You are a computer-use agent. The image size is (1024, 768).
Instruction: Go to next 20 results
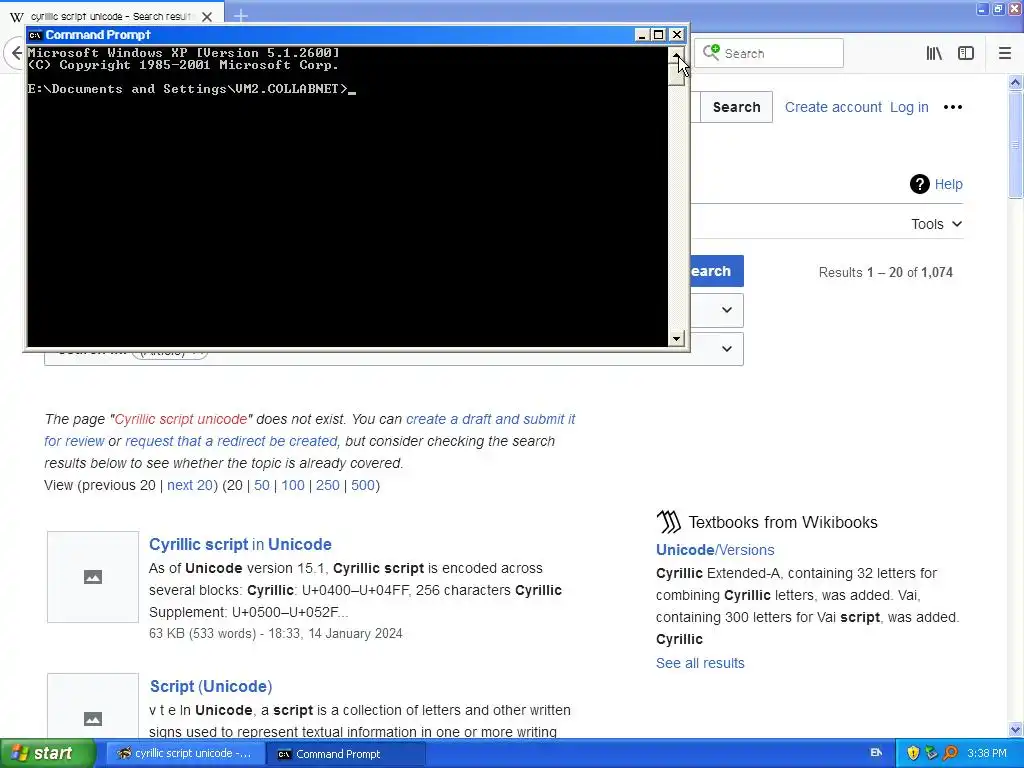[190, 485]
